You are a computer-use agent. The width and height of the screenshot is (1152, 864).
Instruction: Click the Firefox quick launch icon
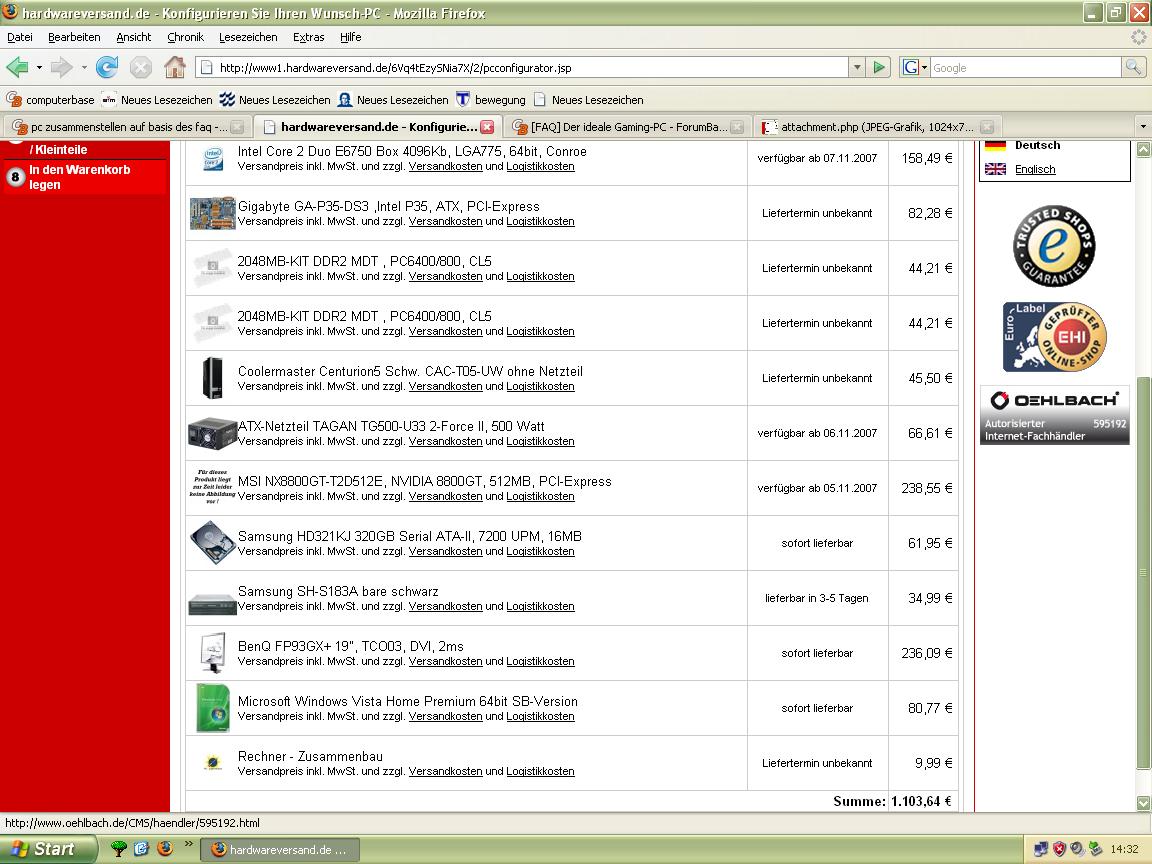165,849
